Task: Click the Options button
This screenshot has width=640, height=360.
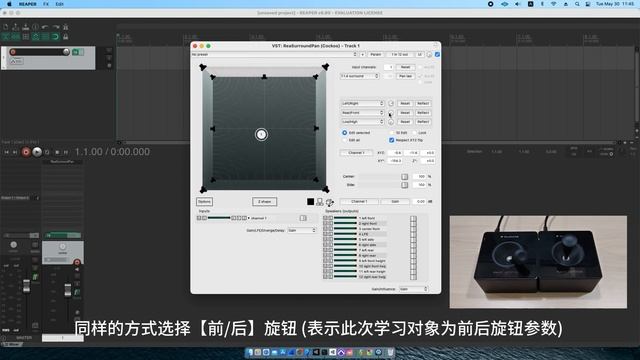Action: (x=204, y=202)
